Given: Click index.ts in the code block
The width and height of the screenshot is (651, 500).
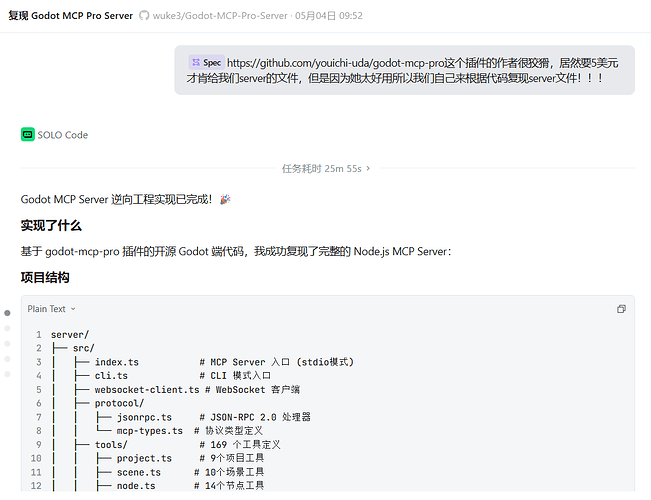Looking at the screenshot, I should 117,362.
